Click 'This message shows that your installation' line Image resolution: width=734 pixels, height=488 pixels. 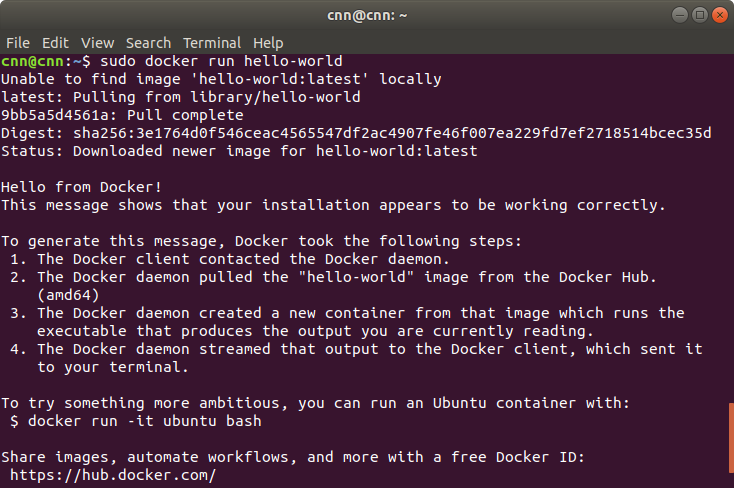[x=333, y=205]
